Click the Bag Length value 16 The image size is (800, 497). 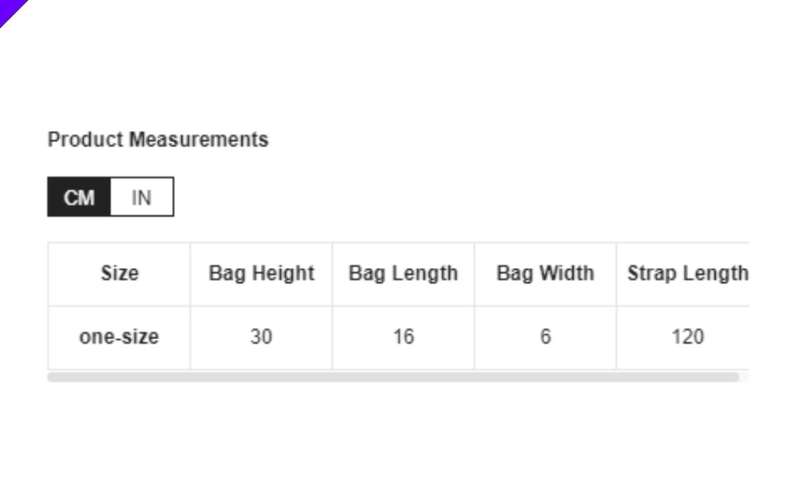(x=403, y=337)
